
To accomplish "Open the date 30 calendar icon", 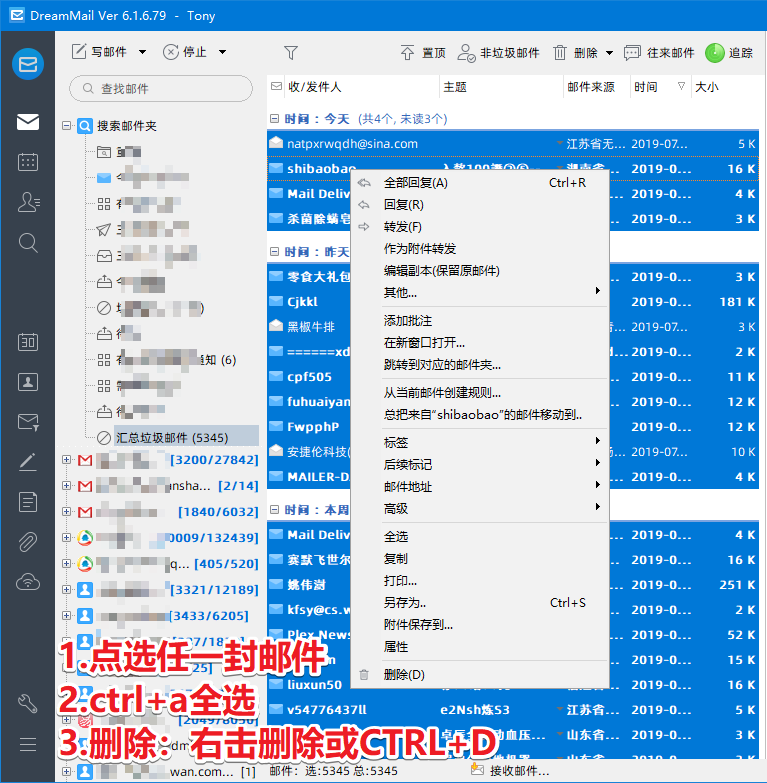I will click(x=28, y=342).
